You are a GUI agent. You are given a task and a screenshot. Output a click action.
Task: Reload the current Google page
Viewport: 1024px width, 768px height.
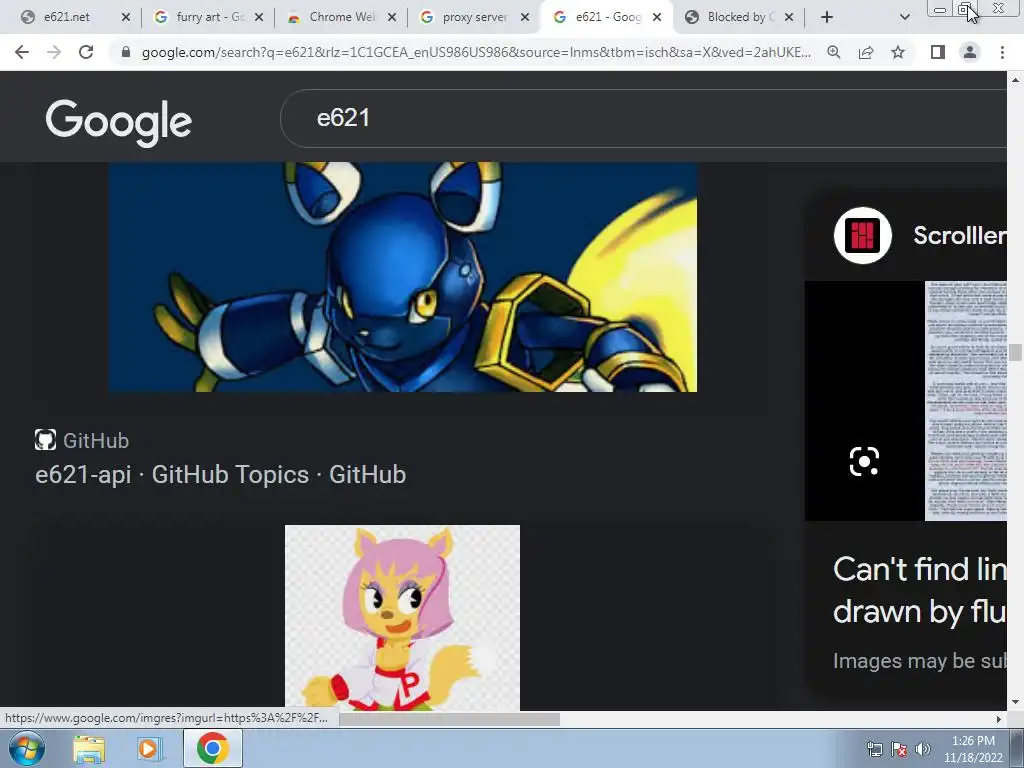[86, 52]
